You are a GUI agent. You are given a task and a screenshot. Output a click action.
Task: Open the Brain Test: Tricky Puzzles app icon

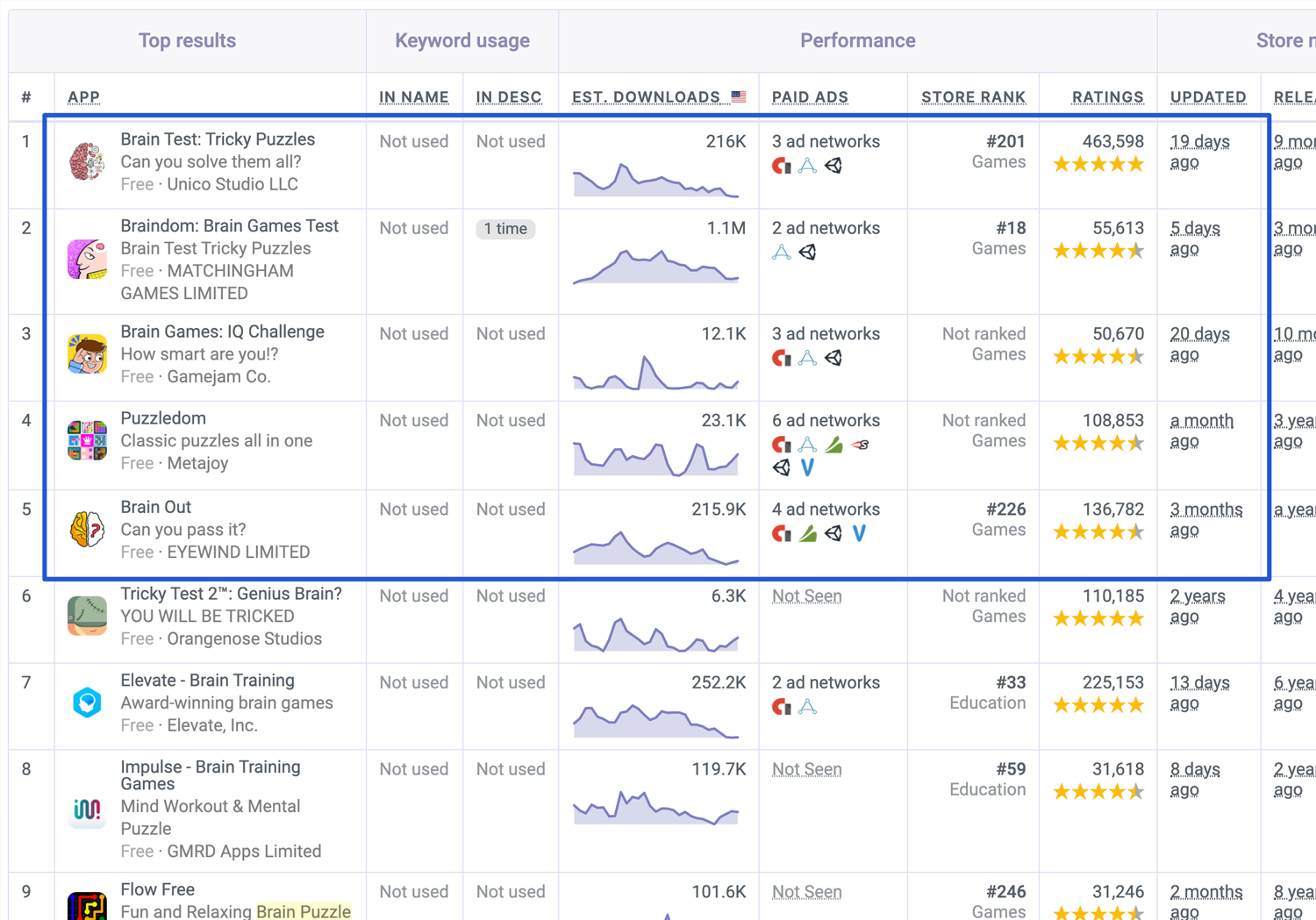pos(87,161)
